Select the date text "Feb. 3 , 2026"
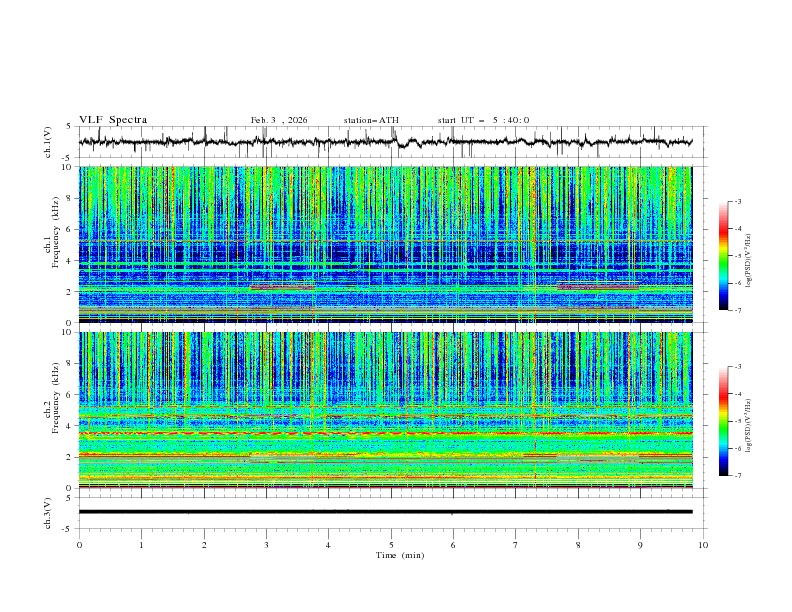 (x=279, y=120)
